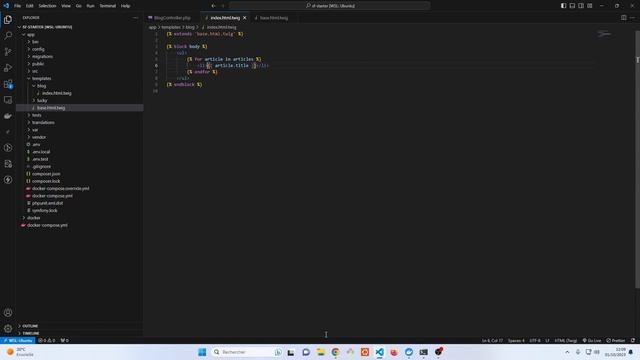Toggle primary side bar layout icon
This screenshot has height=360, width=640.
click(x=563, y=6)
